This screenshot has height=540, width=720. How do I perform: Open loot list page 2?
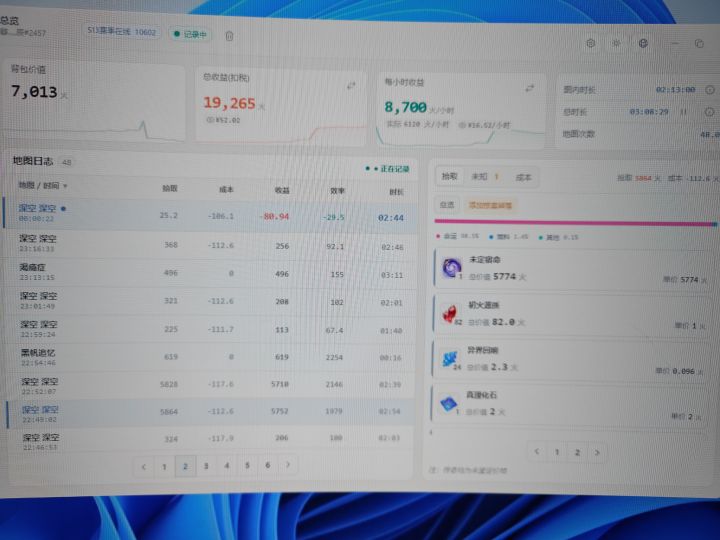577,452
